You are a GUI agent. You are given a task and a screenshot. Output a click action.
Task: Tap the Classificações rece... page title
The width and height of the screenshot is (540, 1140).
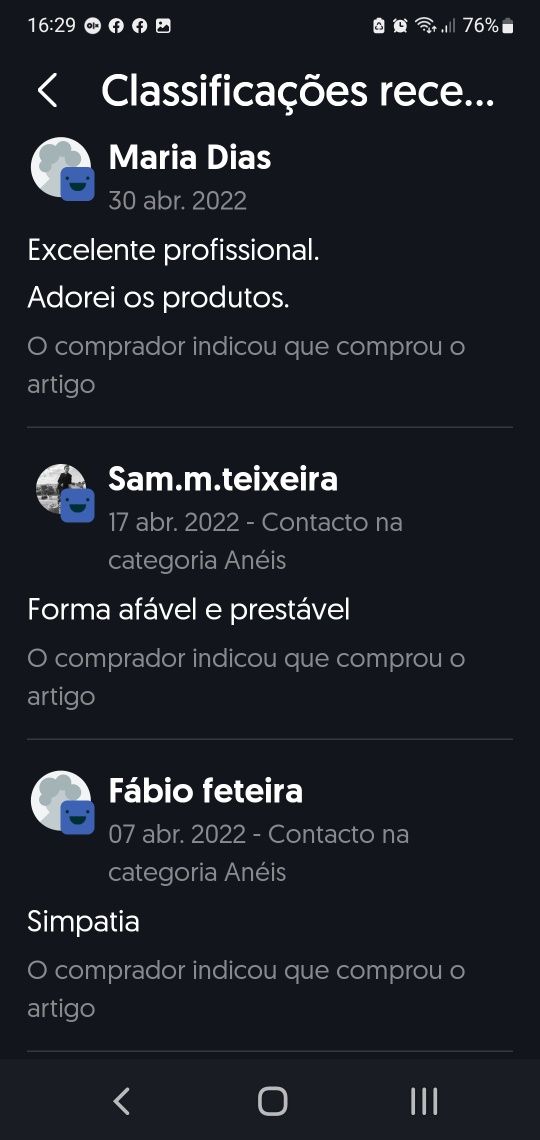pyautogui.click(x=298, y=92)
